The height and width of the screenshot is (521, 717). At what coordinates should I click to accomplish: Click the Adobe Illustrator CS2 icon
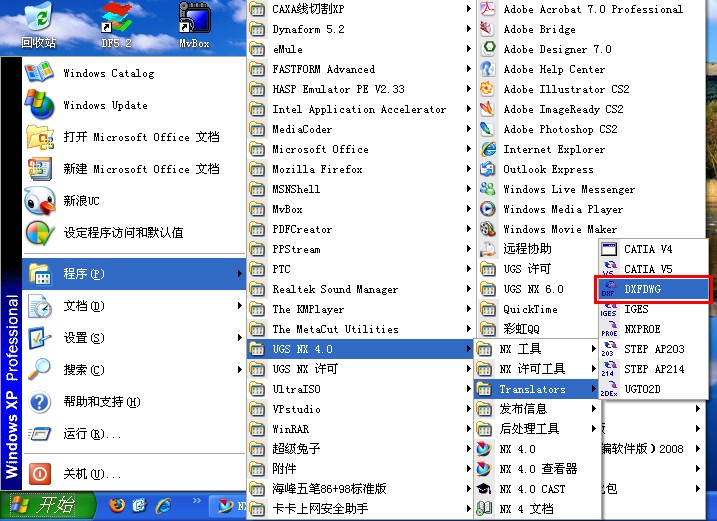[x=487, y=89]
